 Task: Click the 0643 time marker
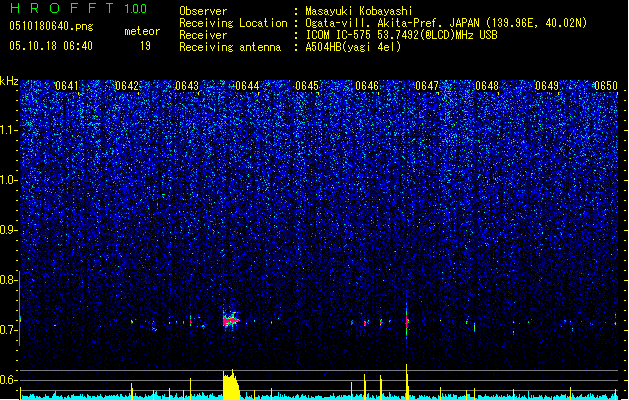pos(187,86)
